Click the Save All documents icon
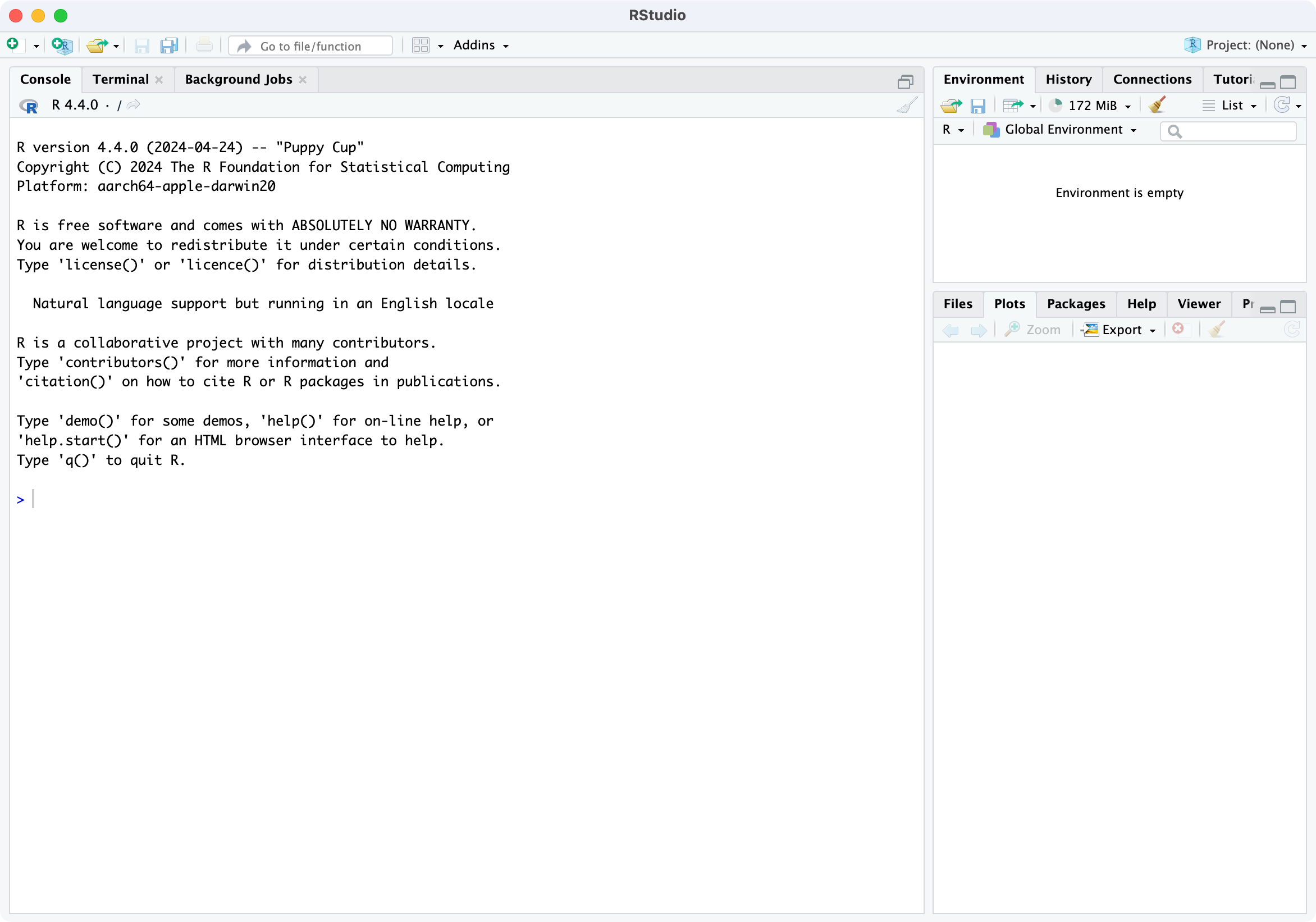Viewport: 1316px width, 922px height. pos(169,45)
